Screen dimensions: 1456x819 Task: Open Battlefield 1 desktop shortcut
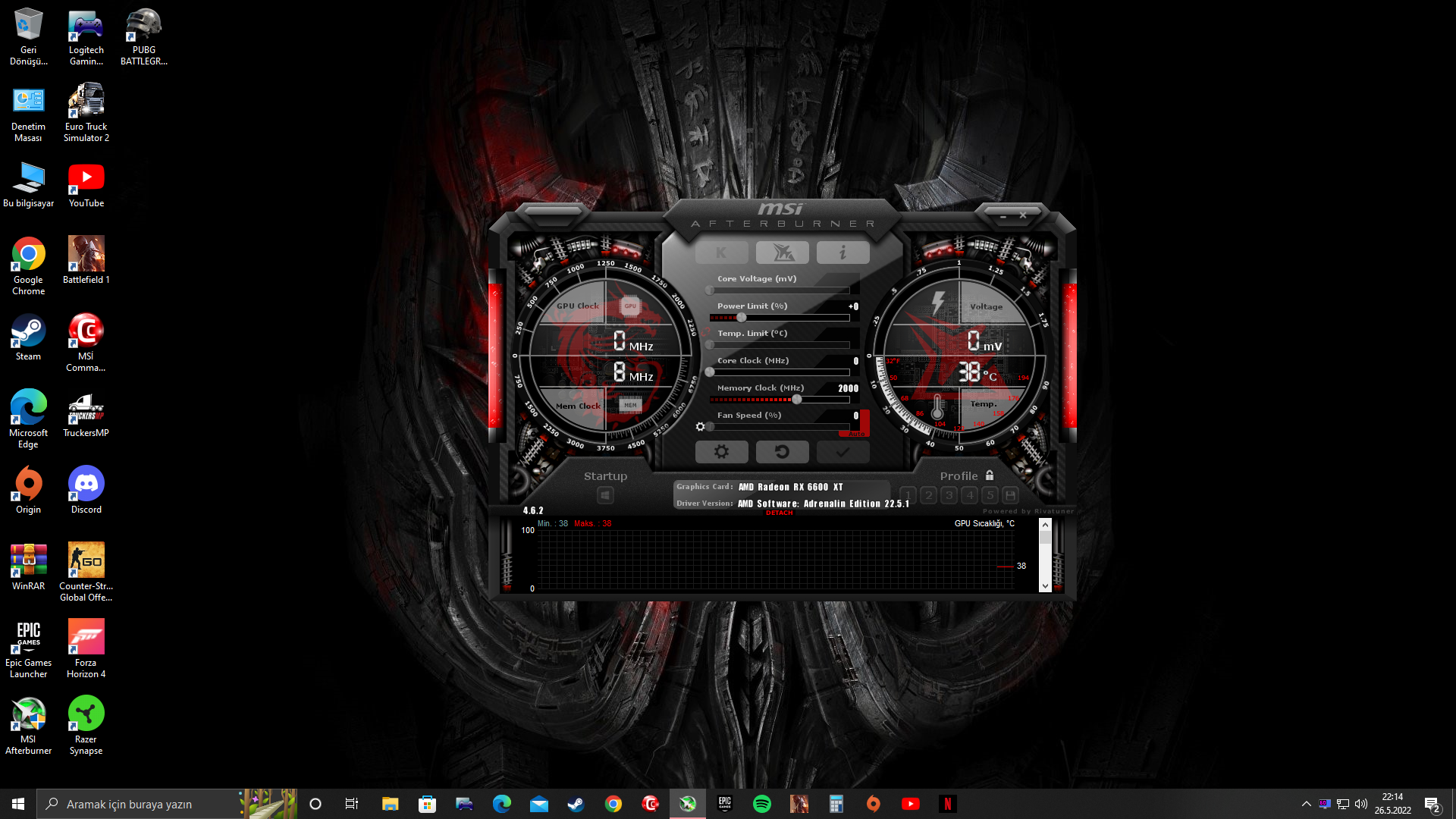pyautogui.click(x=86, y=261)
